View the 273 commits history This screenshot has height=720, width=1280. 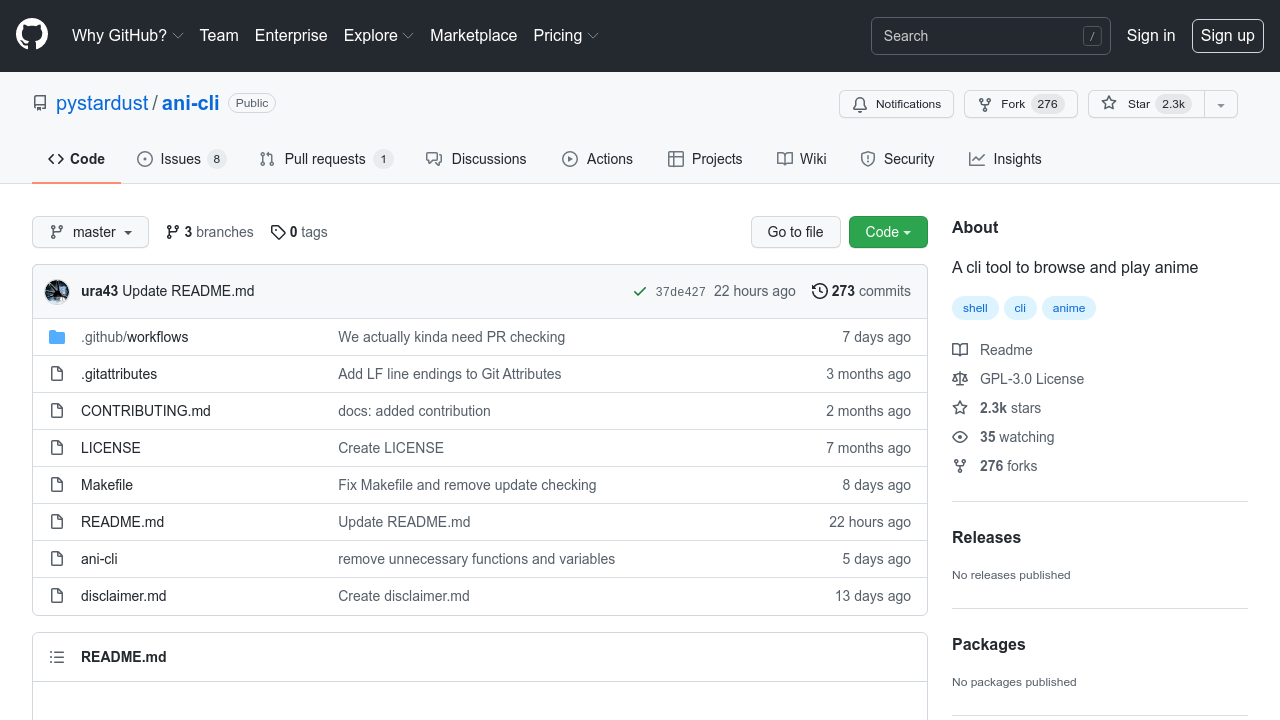tap(861, 291)
